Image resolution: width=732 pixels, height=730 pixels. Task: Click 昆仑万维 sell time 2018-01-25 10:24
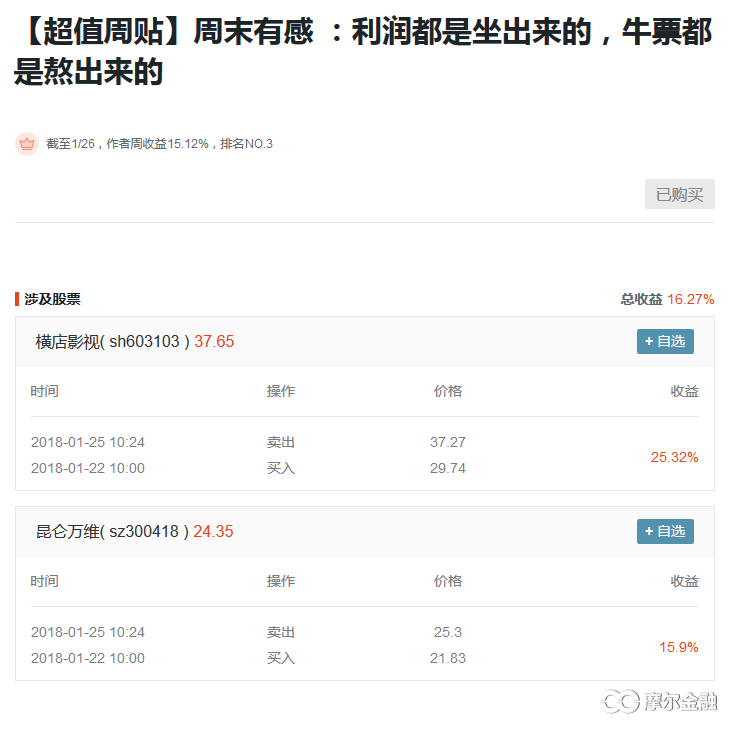coord(88,632)
